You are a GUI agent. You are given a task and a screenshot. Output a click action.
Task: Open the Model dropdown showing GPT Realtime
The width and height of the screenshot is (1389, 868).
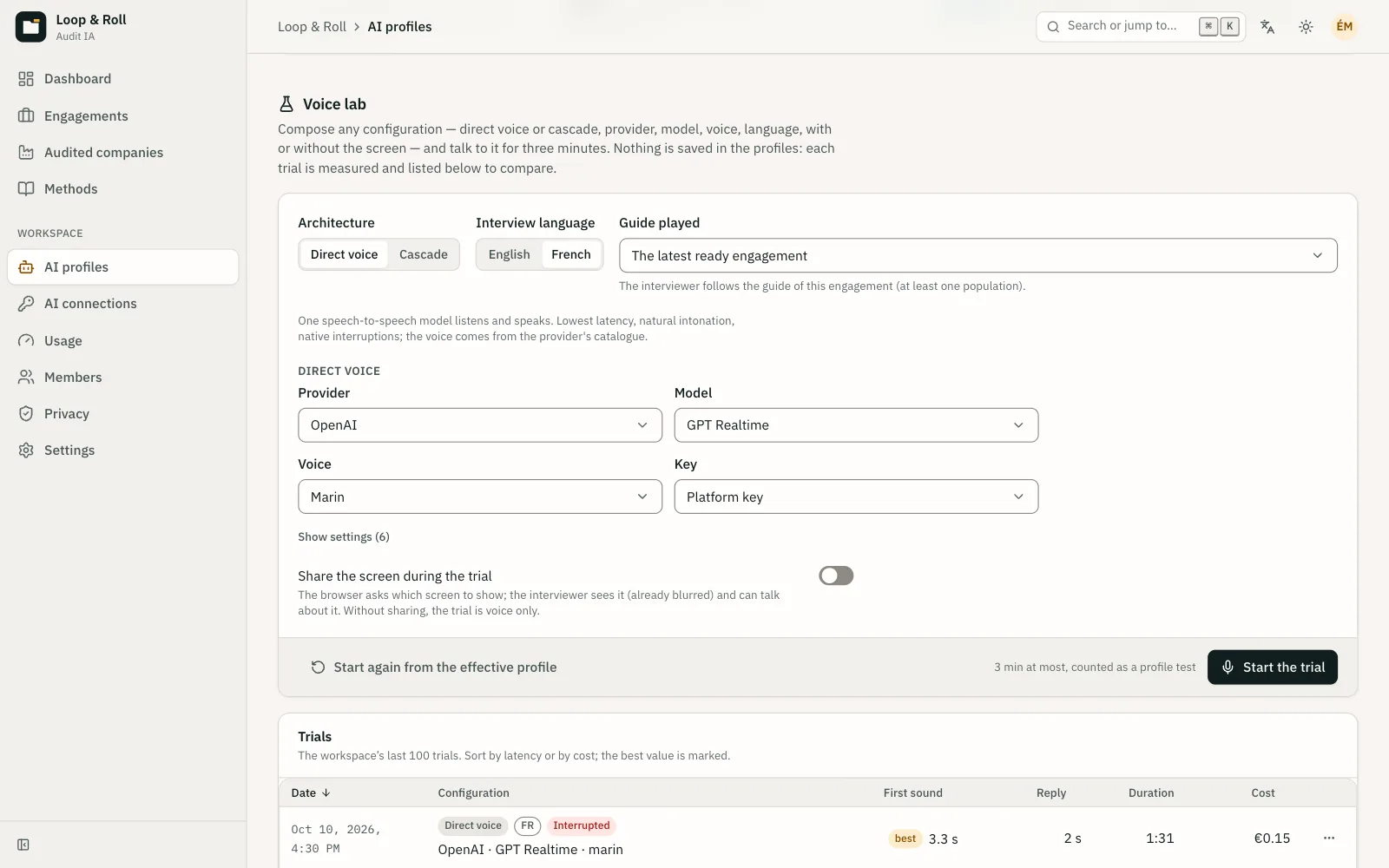click(x=856, y=425)
